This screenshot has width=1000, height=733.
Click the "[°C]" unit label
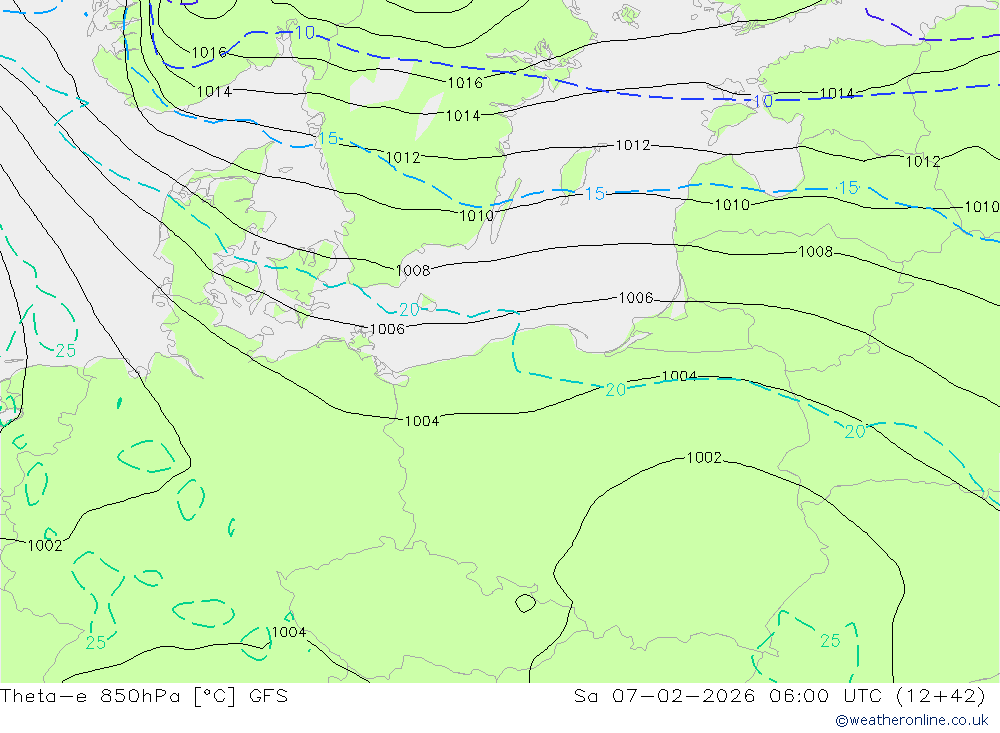(x=214, y=695)
